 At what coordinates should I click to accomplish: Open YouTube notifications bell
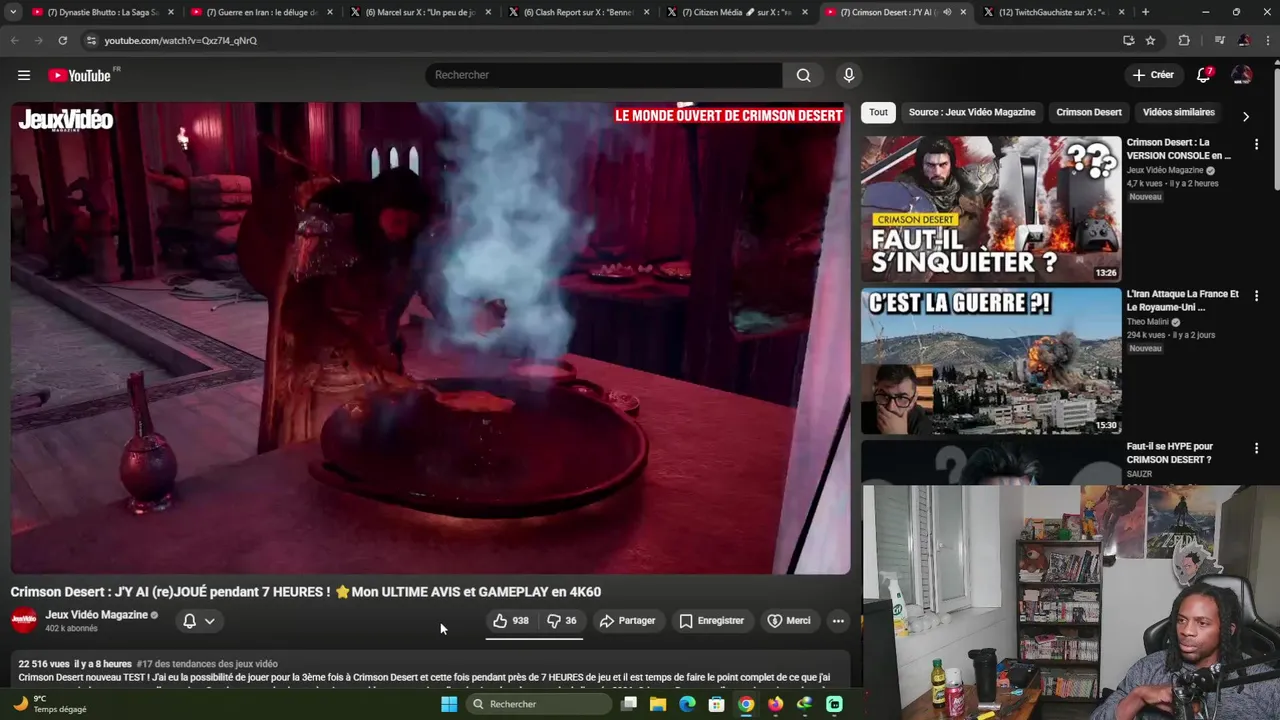[x=1204, y=75]
